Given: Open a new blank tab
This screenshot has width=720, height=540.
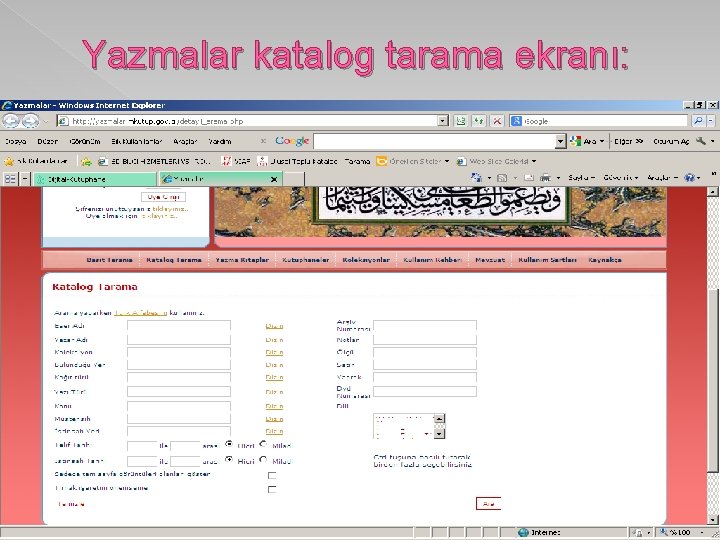Looking at the screenshot, I should (x=293, y=179).
